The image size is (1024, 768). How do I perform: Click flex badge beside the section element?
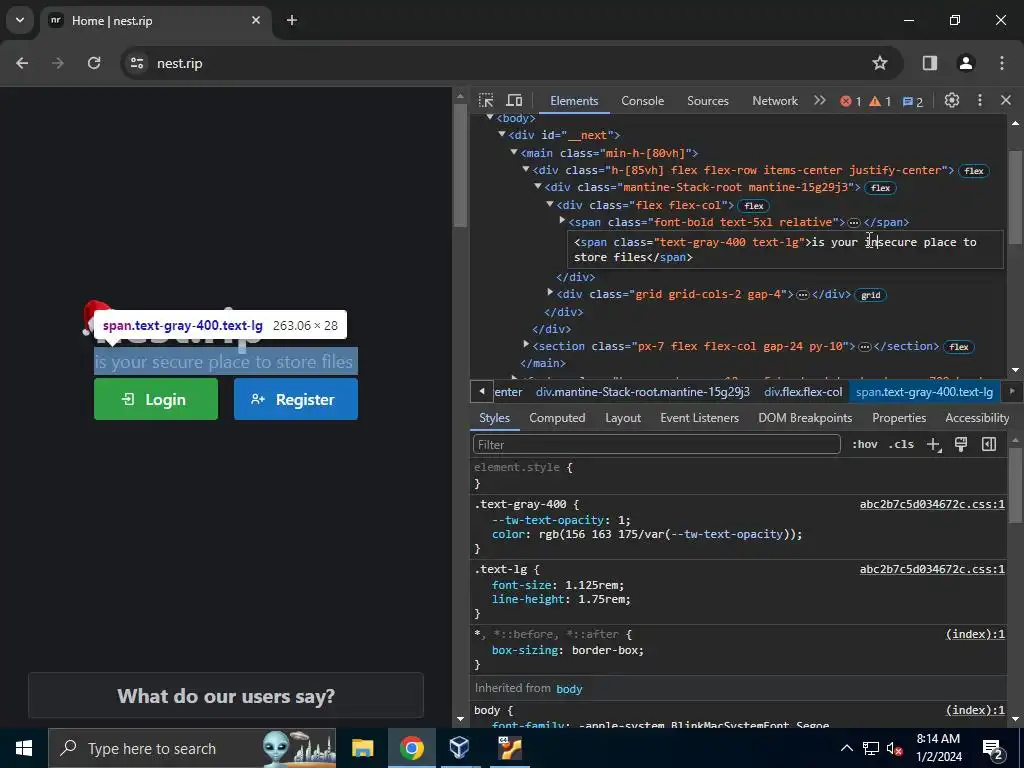pos(959,347)
